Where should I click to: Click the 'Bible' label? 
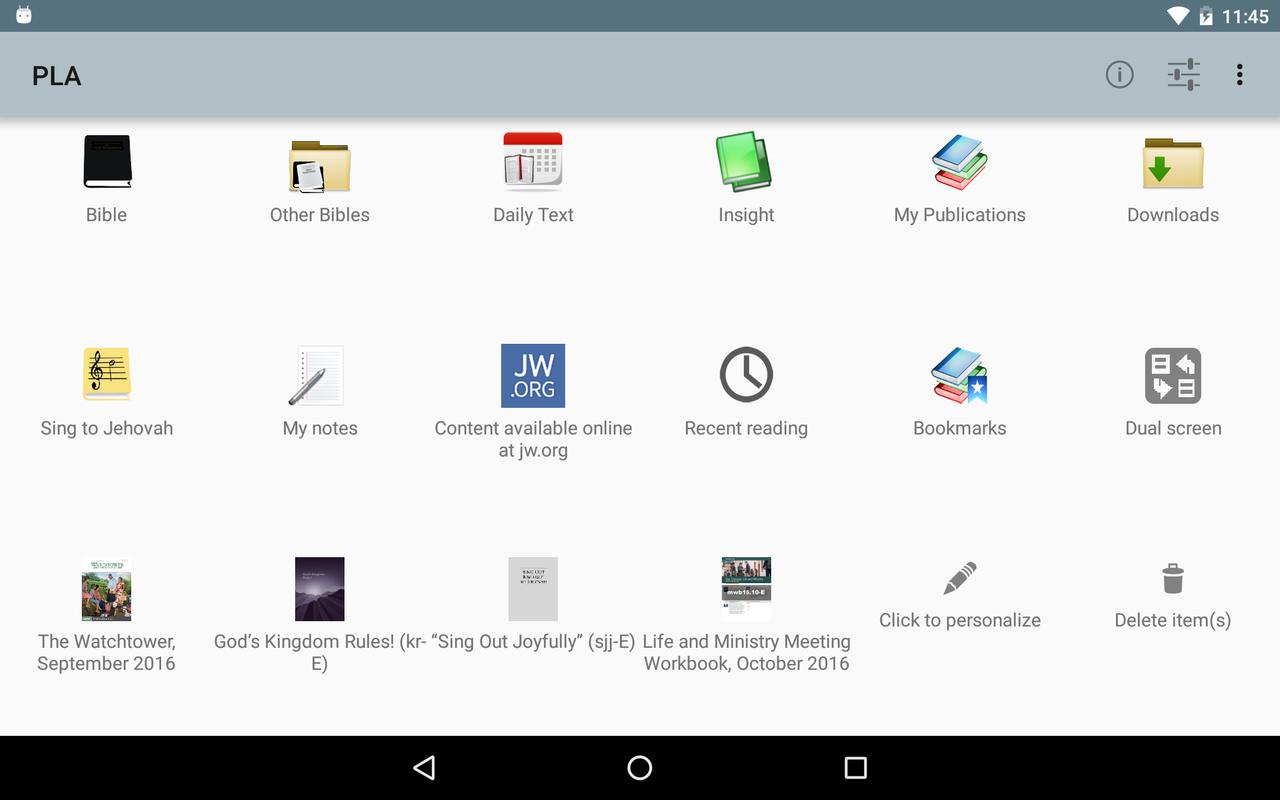click(x=107, y=215)
